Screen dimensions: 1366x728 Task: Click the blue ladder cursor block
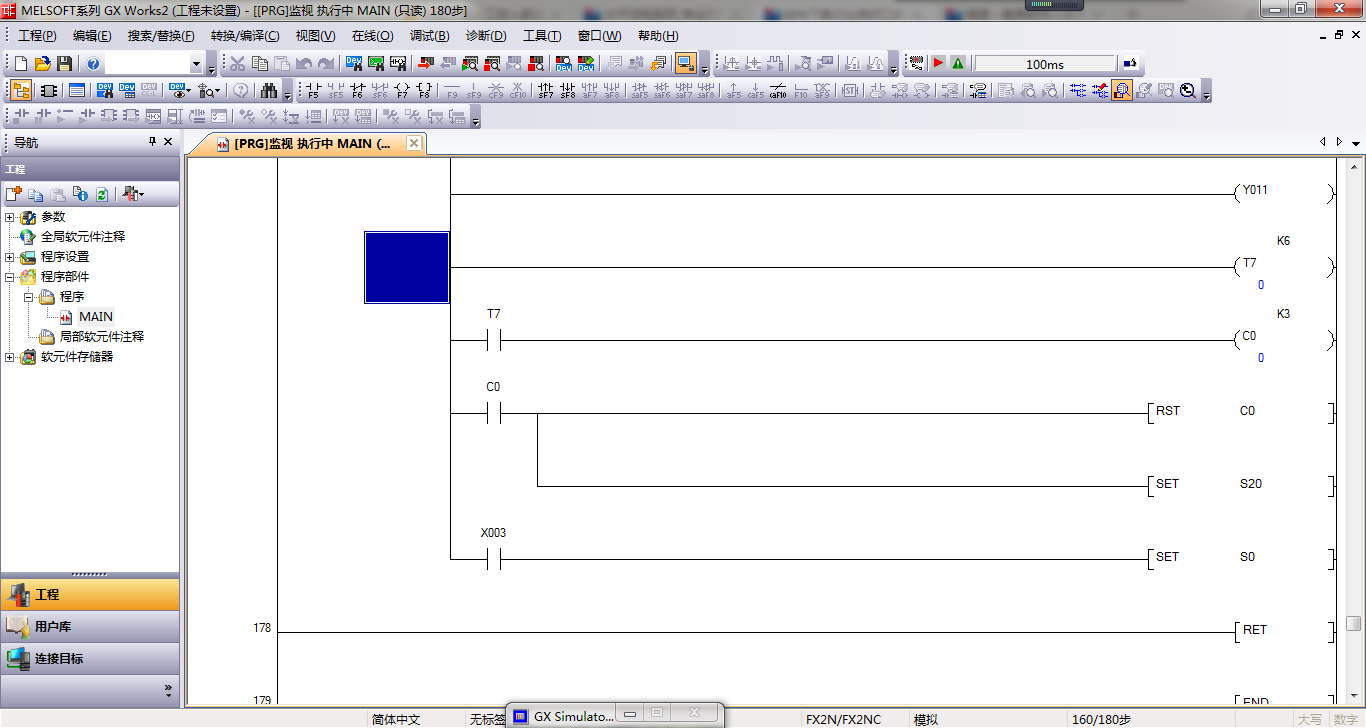click(407, 267)
